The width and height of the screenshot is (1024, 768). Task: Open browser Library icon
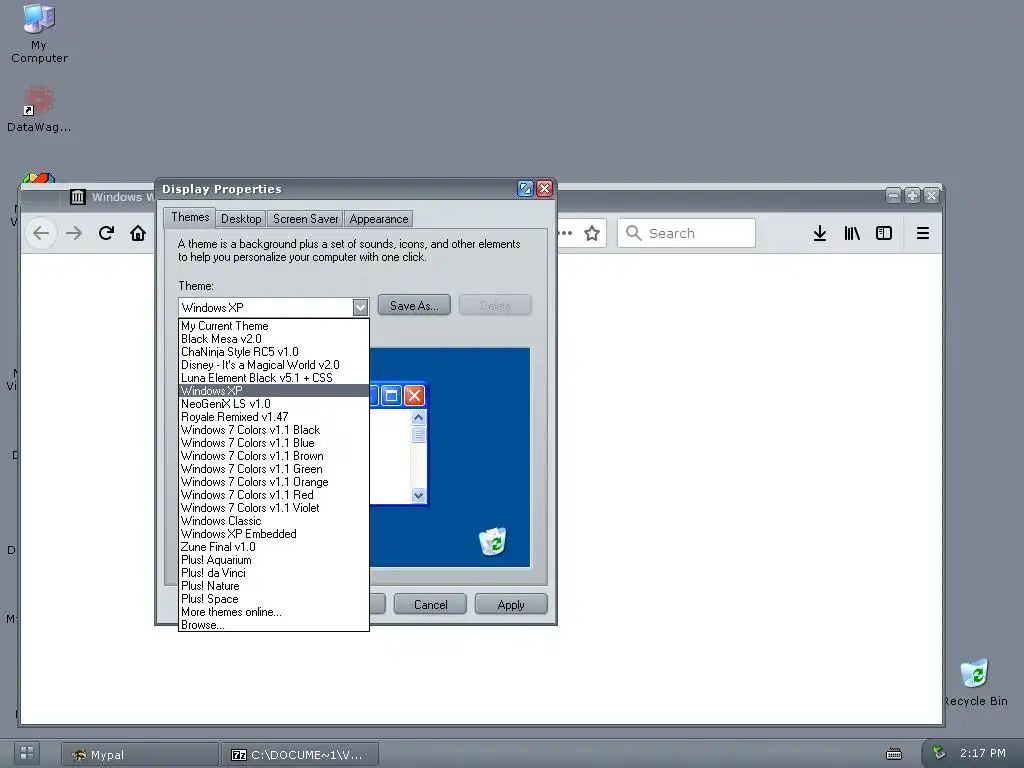(x=852, y=233)
